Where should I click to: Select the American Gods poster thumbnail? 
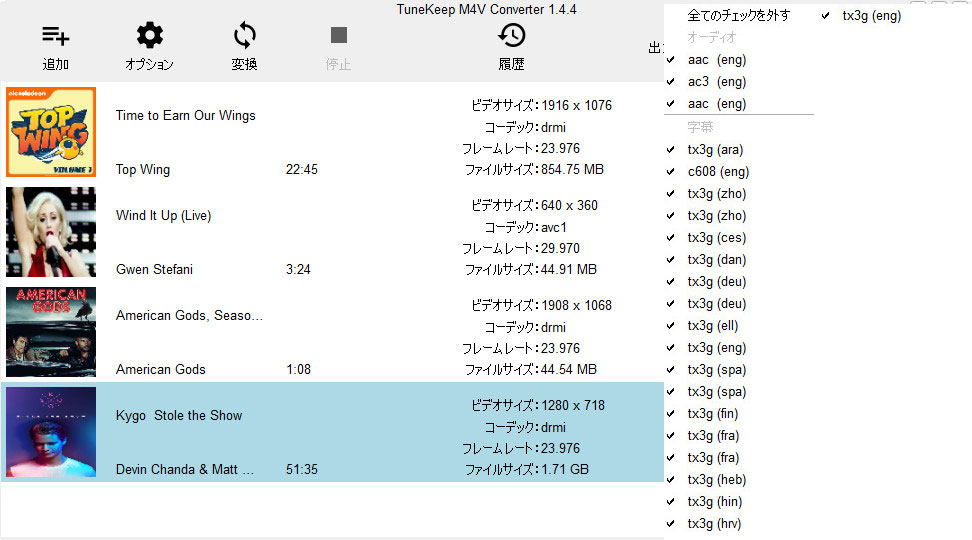click(x=51, y=332)
